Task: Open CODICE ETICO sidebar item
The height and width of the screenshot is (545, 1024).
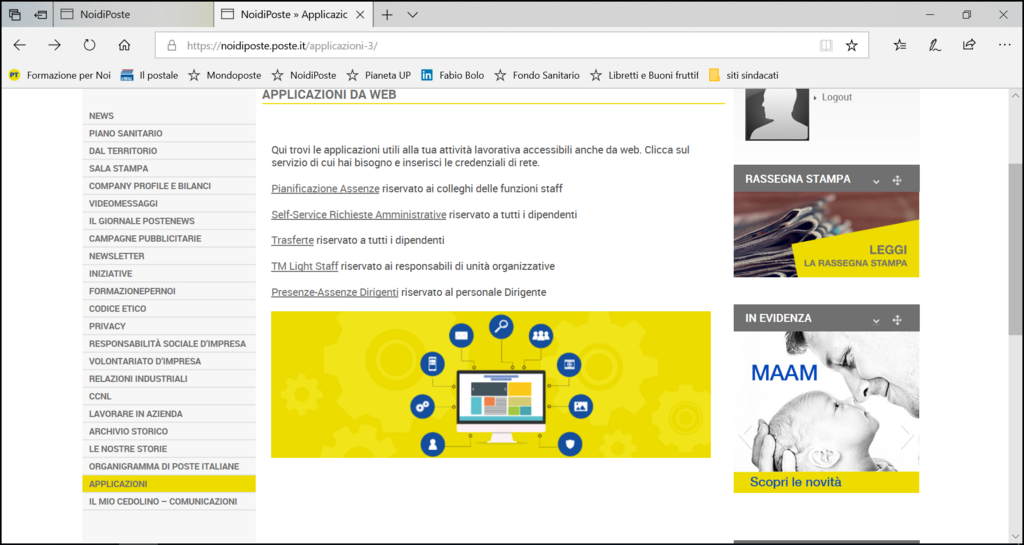Action: (168, 309)
